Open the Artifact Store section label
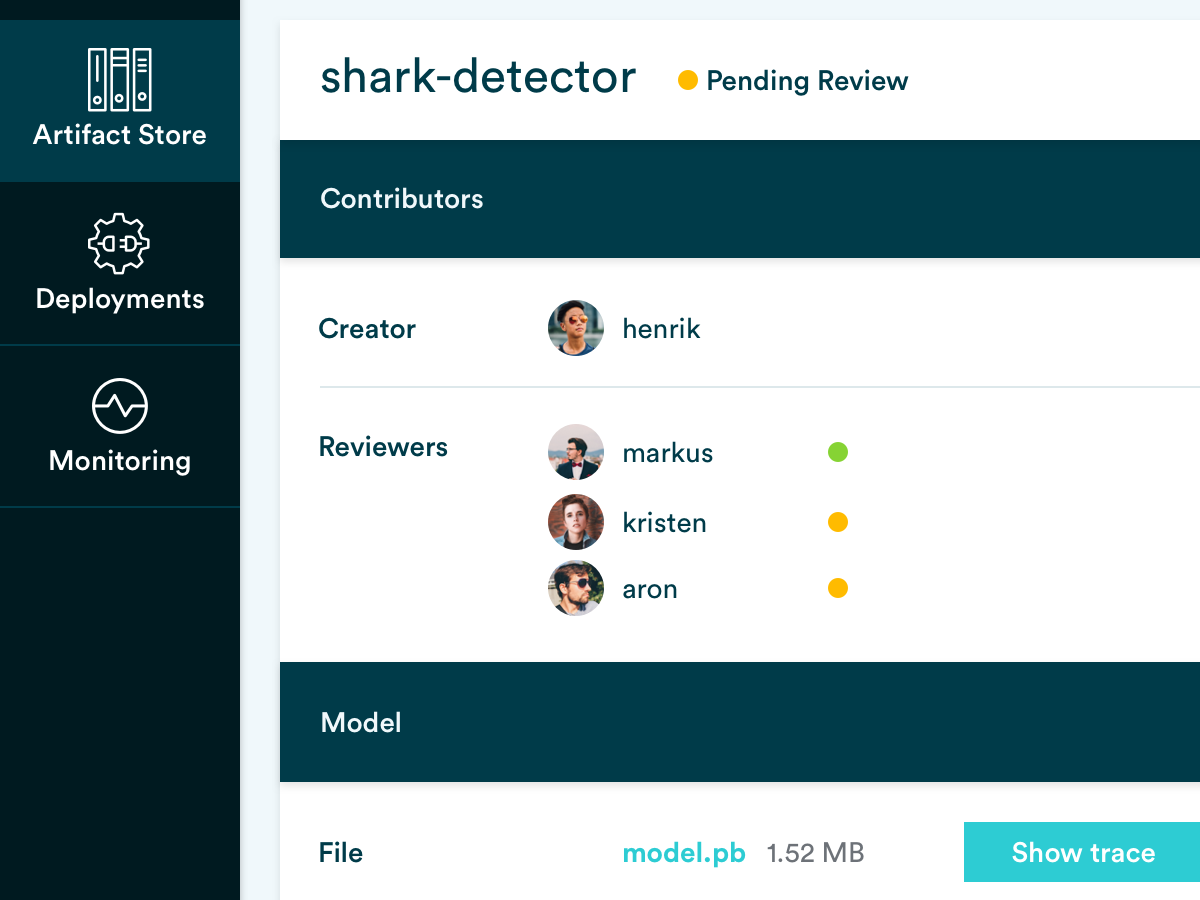Image resolution: width=1200 pixels, height=900 pixels. pos(120,135)
